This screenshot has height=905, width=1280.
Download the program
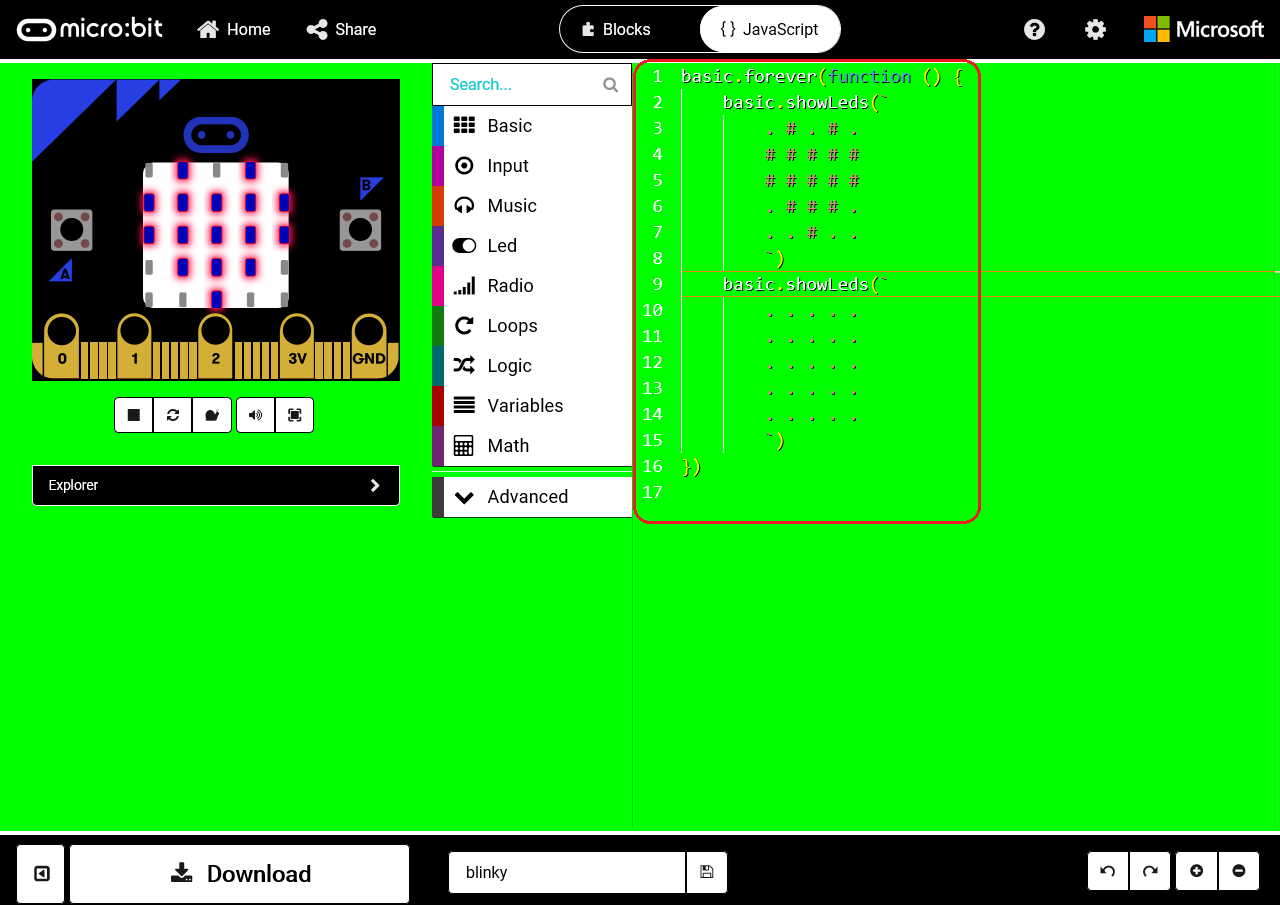(239, 872)
